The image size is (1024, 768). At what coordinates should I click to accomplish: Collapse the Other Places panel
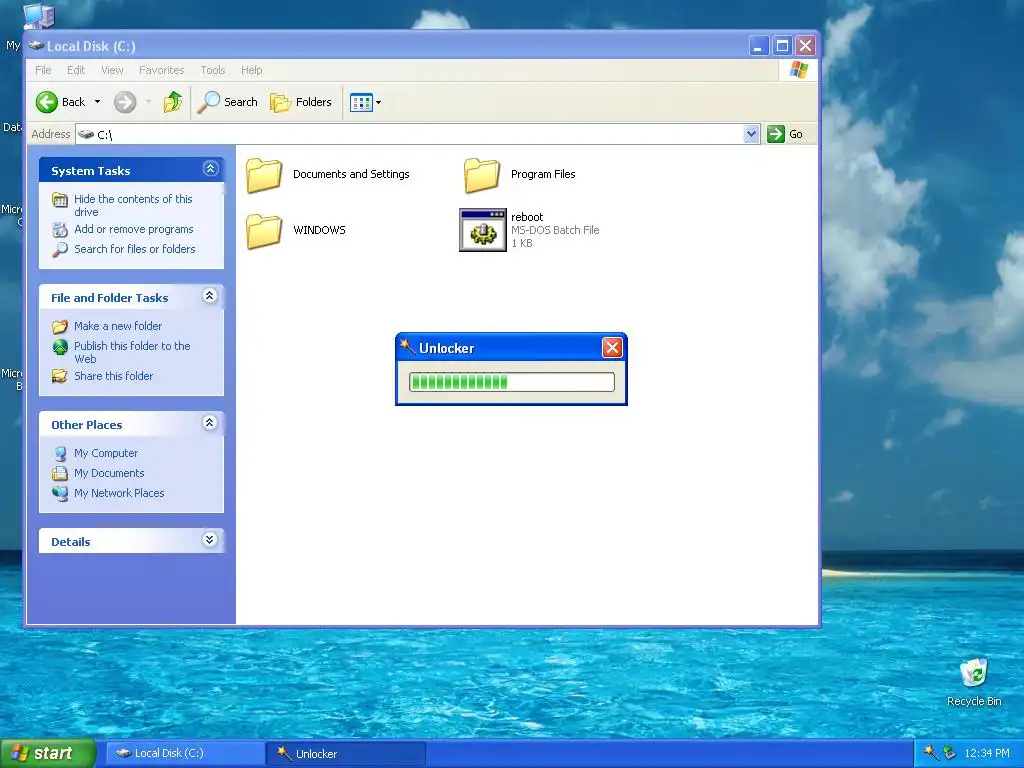tap(210, 423)
